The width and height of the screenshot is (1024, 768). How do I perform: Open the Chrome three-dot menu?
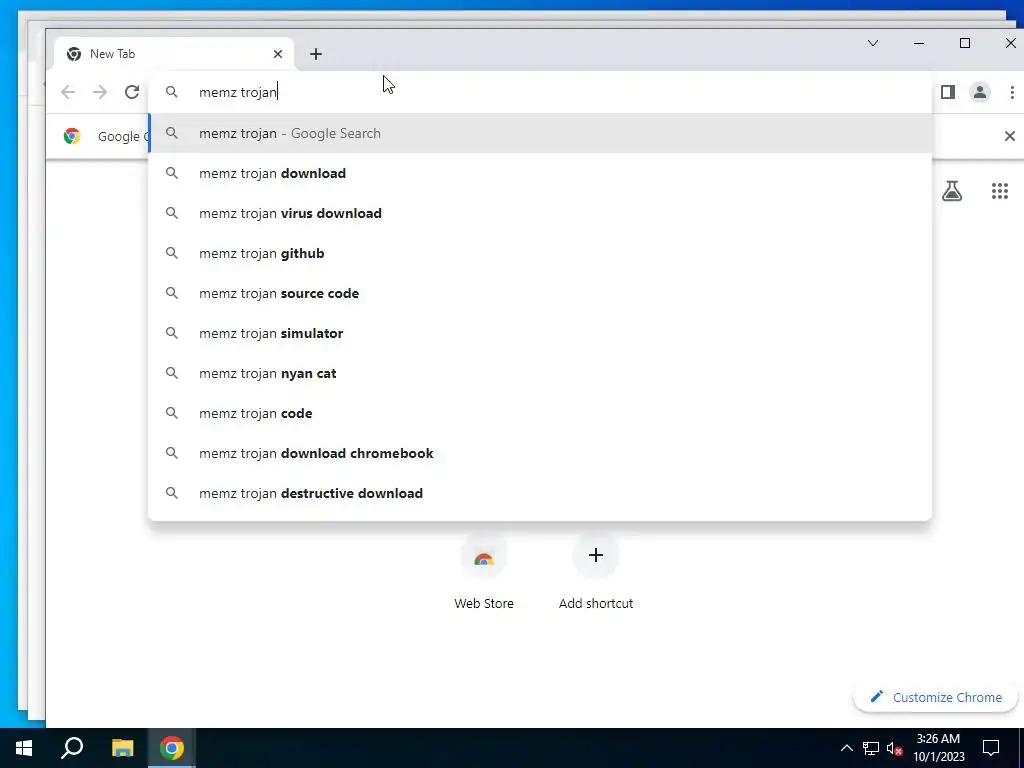pos(1012,92)
